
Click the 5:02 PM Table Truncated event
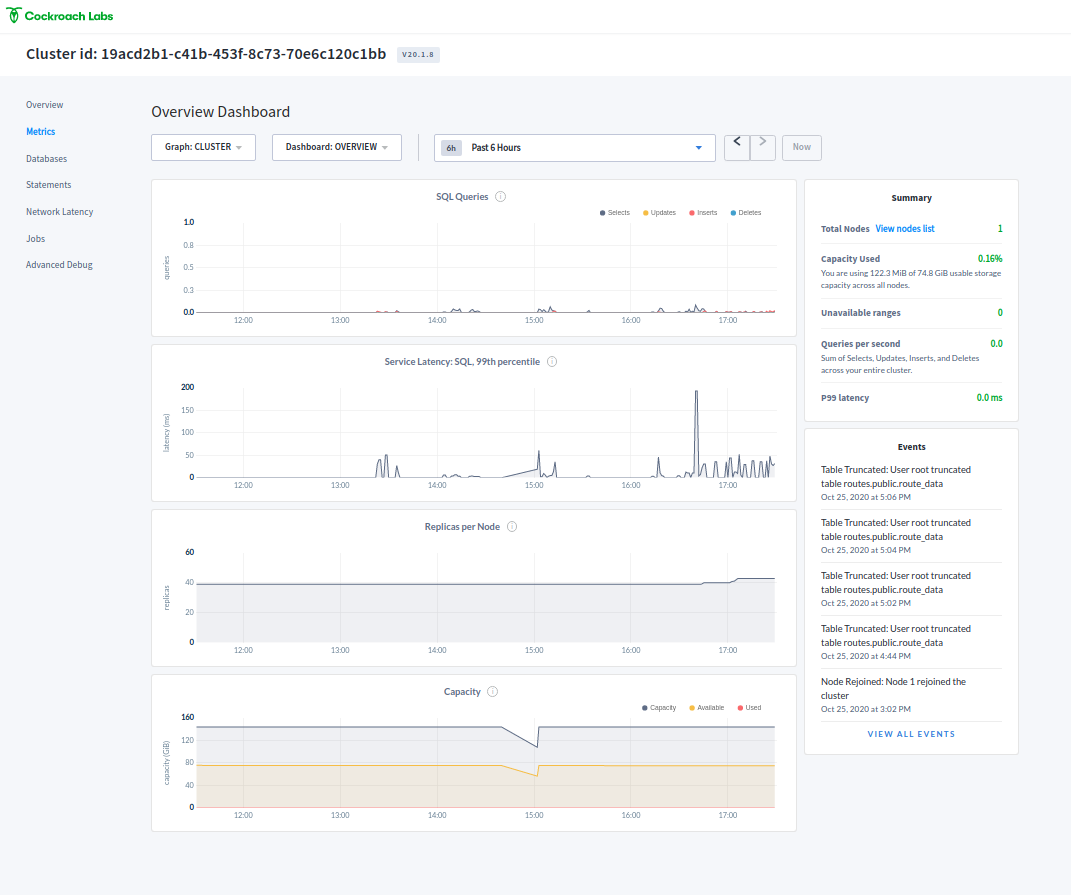(x=911, y=589)
